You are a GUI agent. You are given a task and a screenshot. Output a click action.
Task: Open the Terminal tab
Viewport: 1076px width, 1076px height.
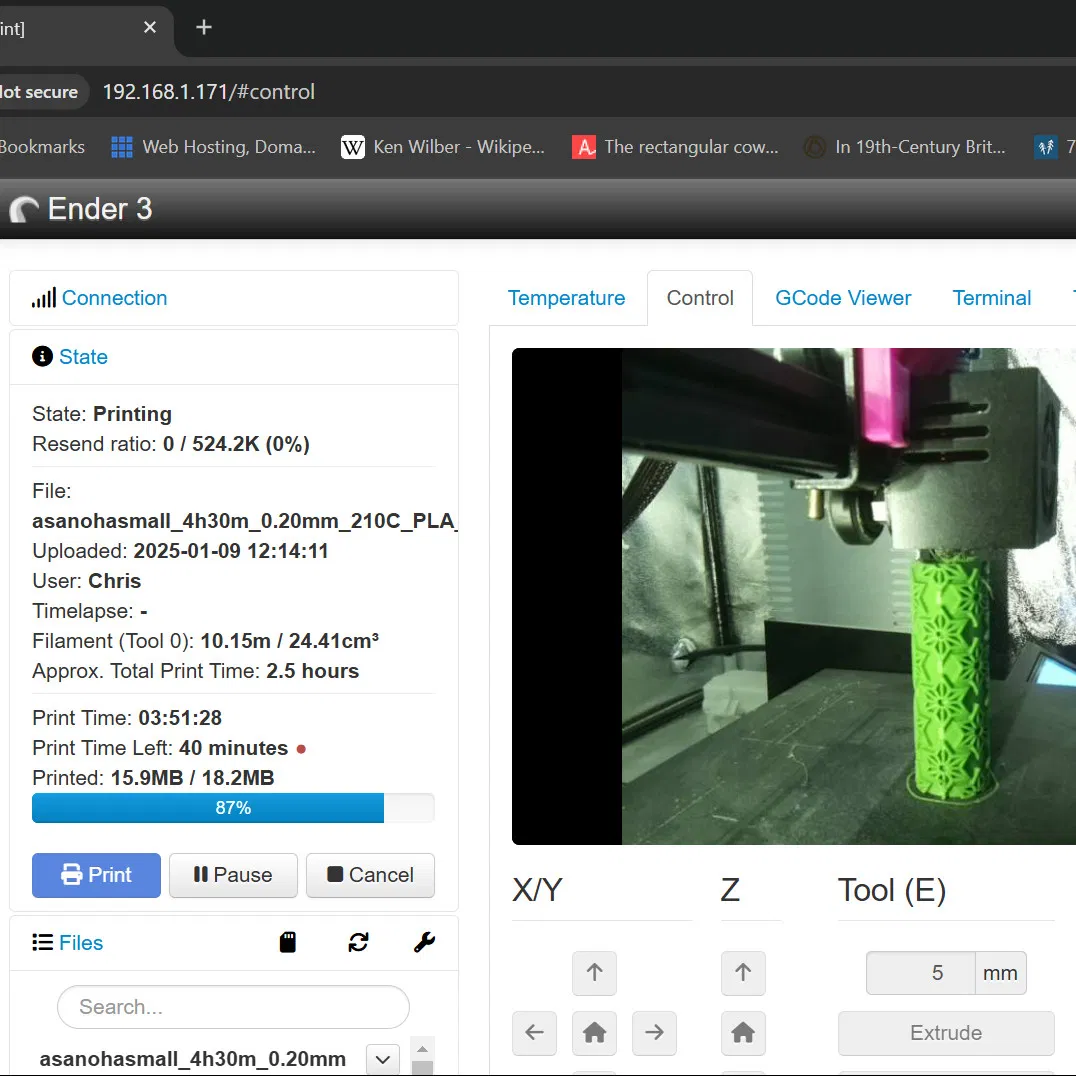click(x=992, y=298)
